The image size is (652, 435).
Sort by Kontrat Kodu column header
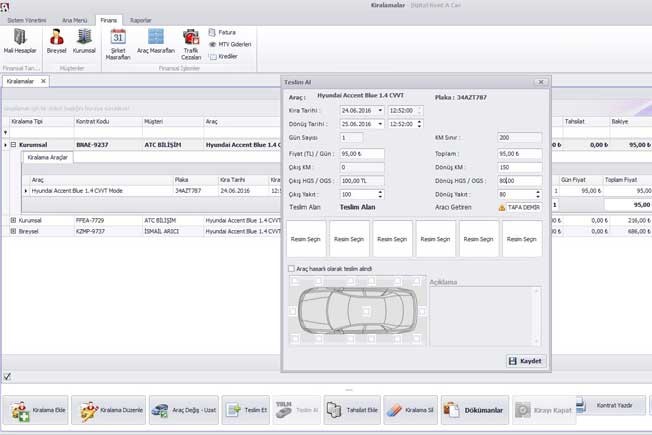click(108, 121)
